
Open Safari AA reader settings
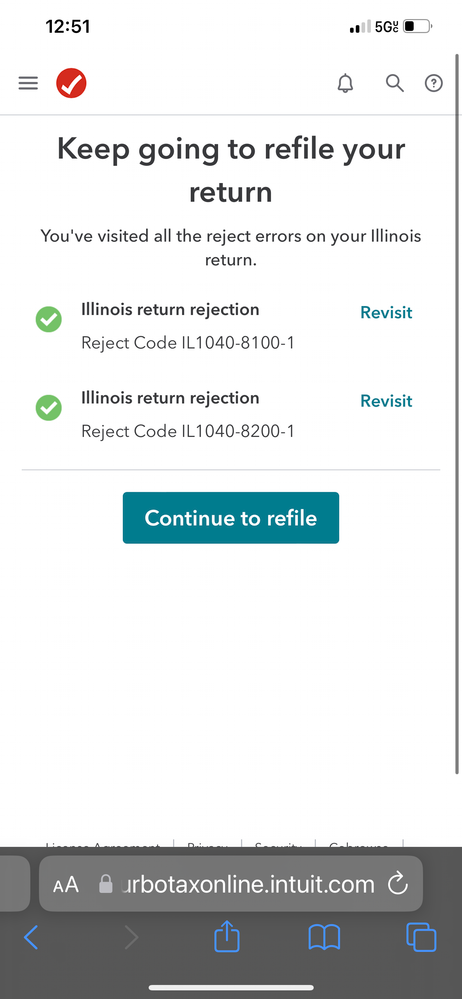(x=66, y=884)
